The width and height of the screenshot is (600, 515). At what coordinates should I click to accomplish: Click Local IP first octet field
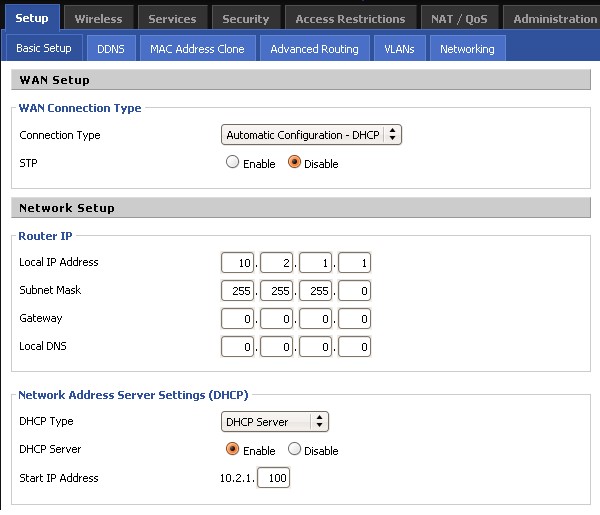[x=237, y=262]
